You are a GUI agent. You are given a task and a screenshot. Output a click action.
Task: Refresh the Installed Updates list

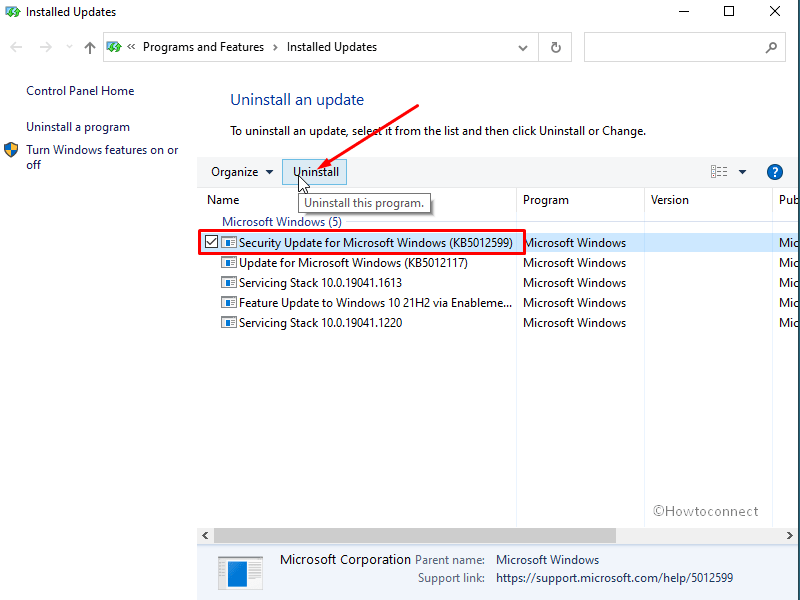point(556,47)
